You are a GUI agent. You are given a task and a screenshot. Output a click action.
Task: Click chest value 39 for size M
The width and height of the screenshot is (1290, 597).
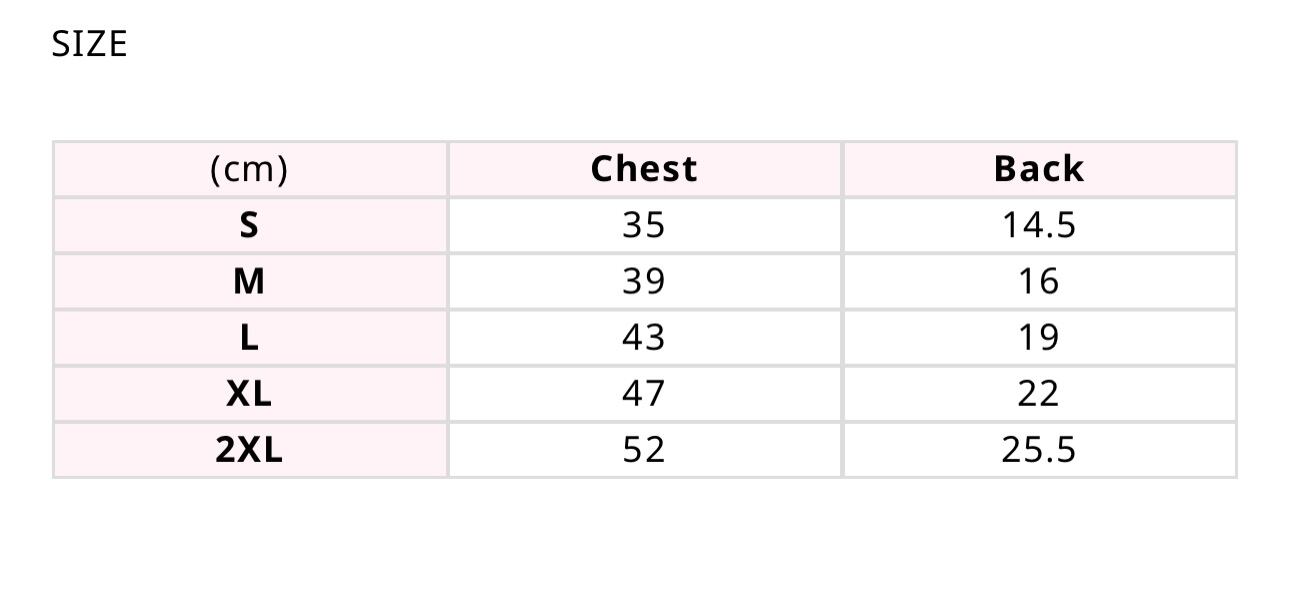[x=643, y=281]
